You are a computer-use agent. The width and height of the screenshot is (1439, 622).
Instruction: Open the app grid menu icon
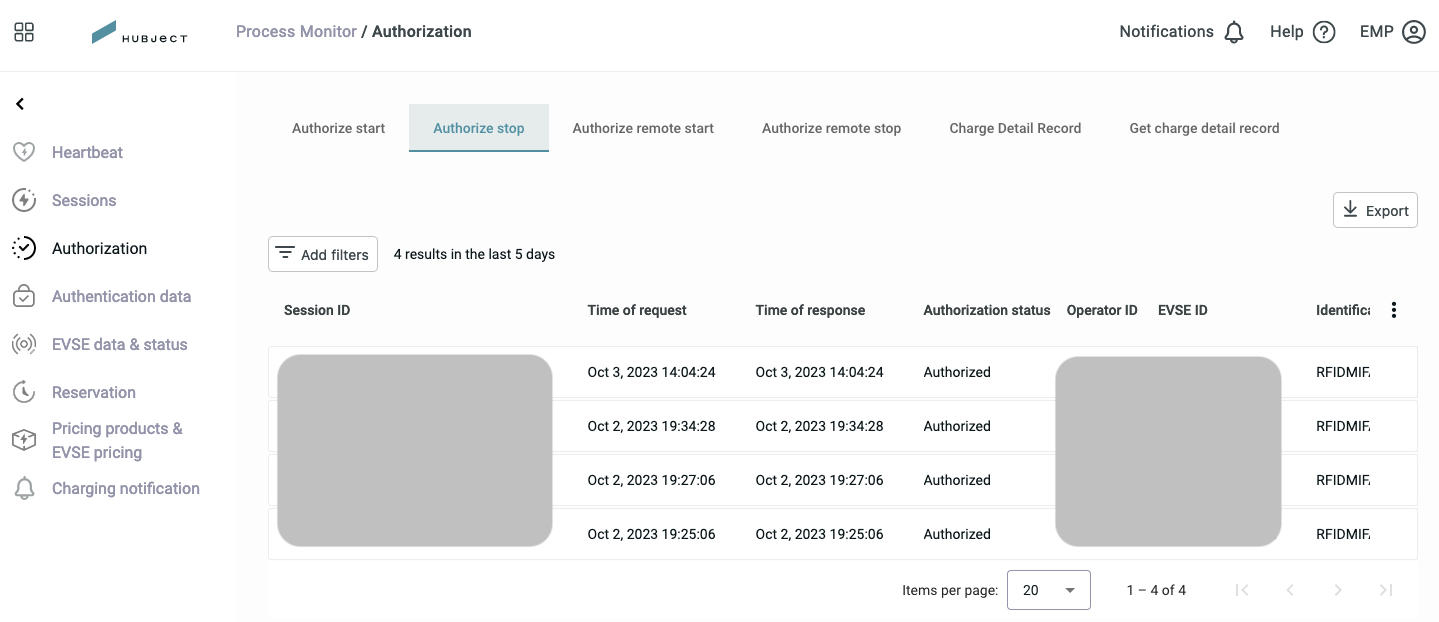click(24, 32)
